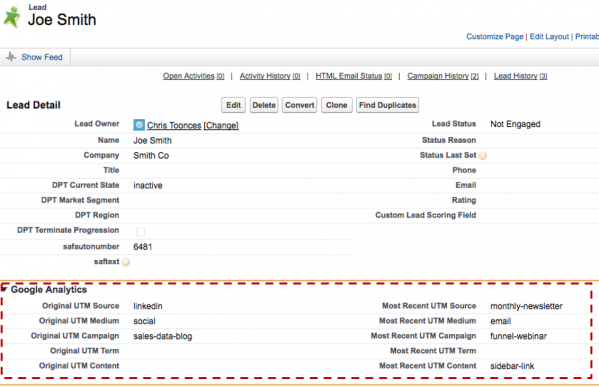The width and height of the screenshot is (599, 387).
Task: Select the Lead Status value Not Engaged
Action: pyautogui.click(x=515, y=124)
